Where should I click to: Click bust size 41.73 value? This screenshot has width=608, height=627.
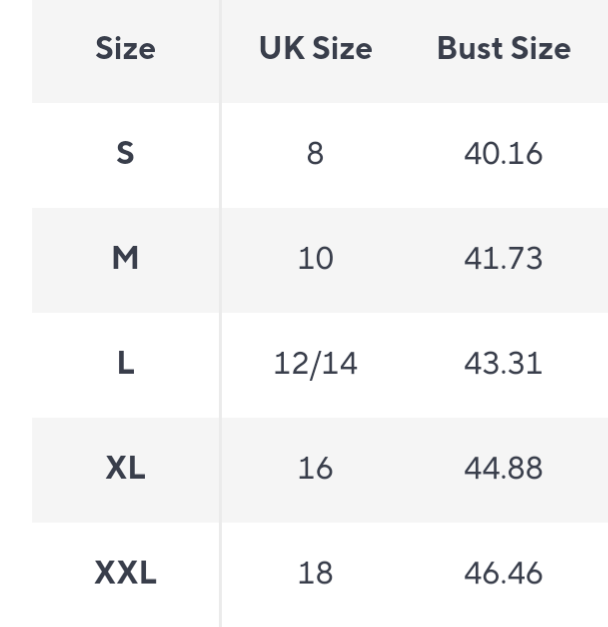point(504,260)
